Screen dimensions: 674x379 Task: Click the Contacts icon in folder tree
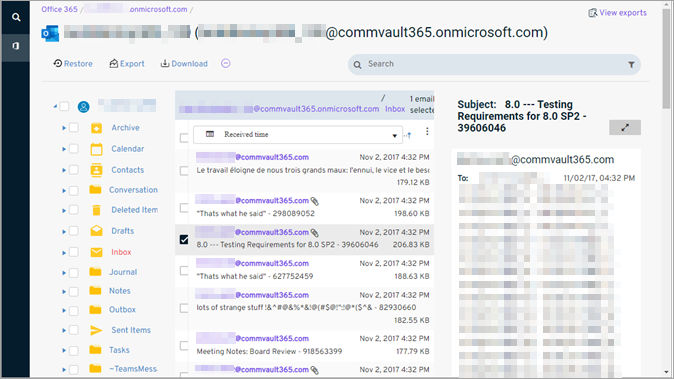[x=96, y=170]
